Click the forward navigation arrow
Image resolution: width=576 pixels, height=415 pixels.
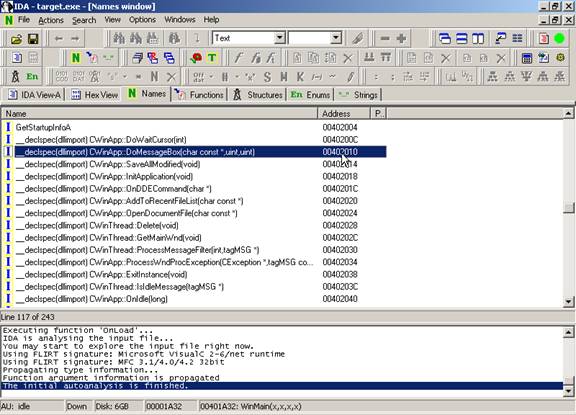75,39
